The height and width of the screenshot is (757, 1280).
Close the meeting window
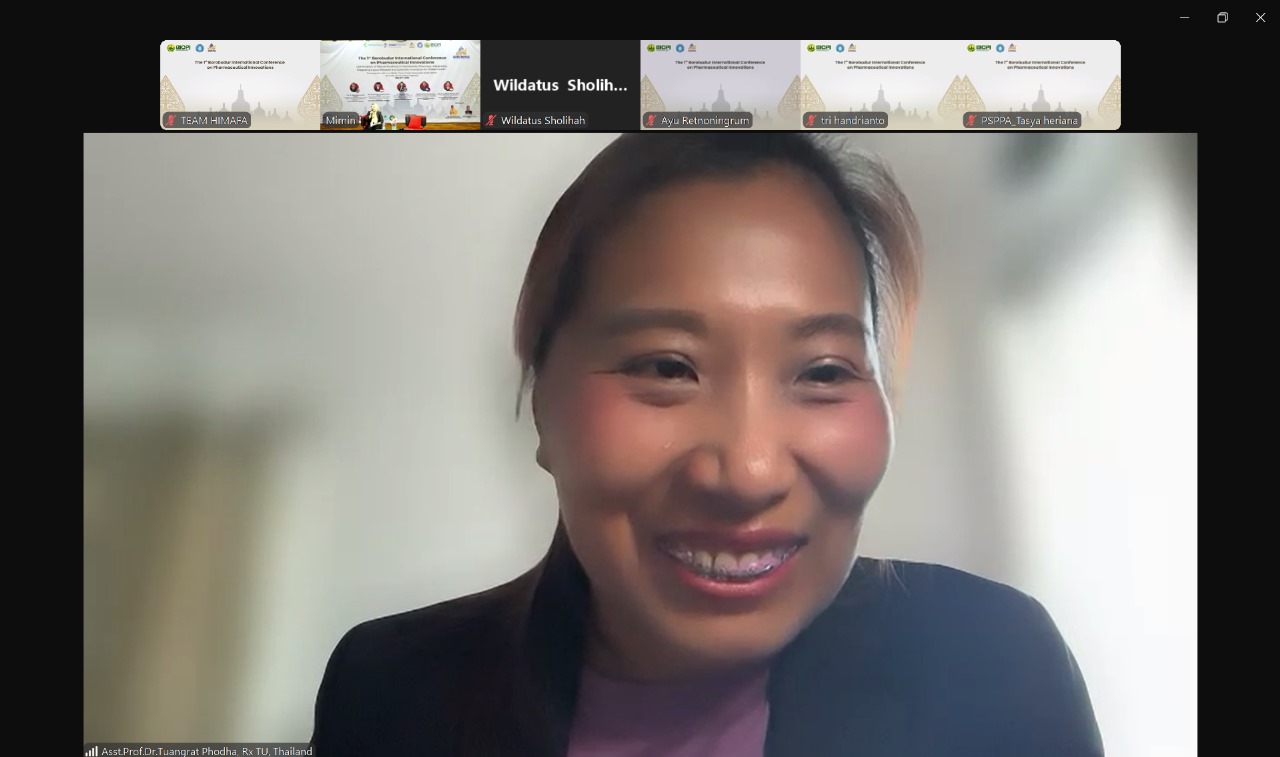click(x=1260, y=17)
